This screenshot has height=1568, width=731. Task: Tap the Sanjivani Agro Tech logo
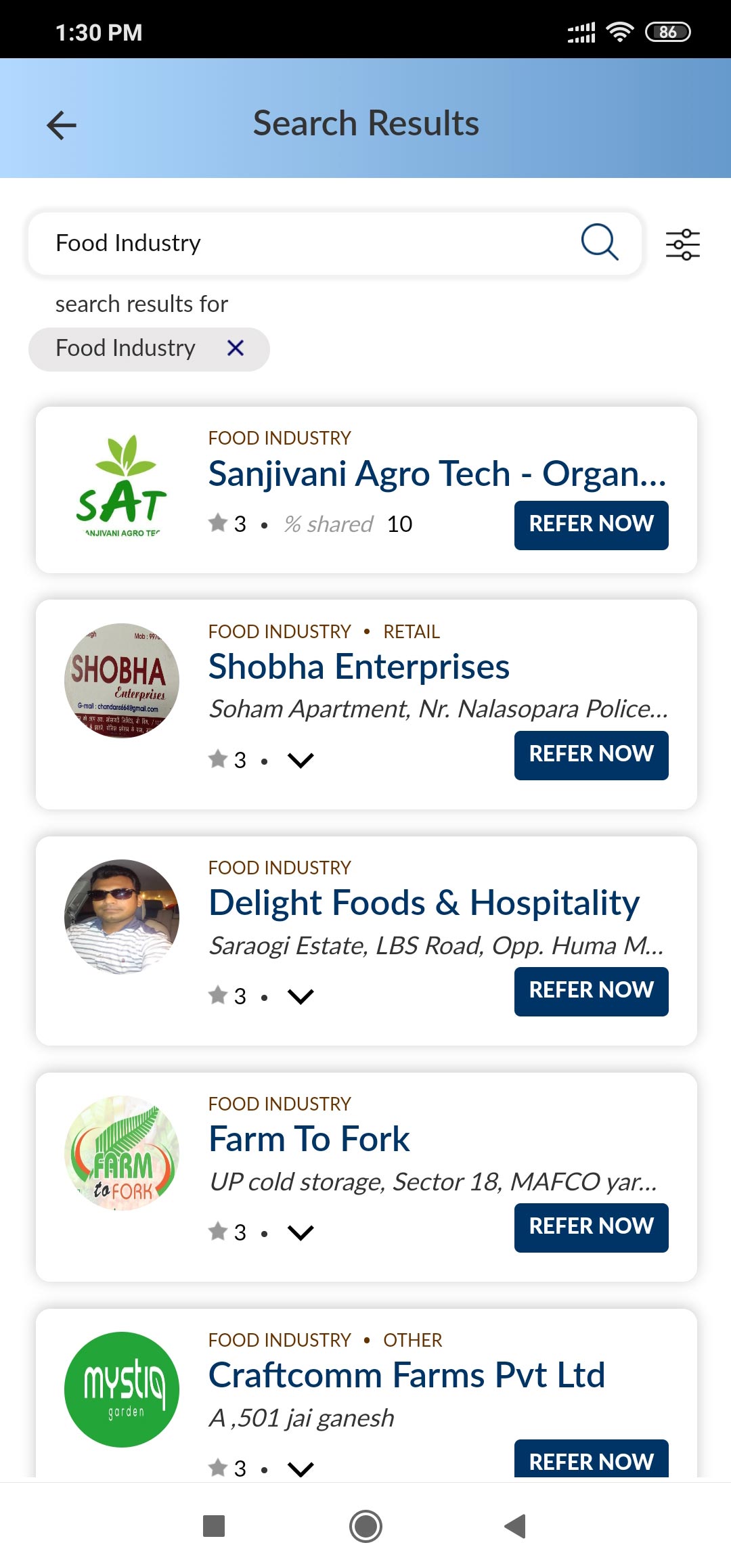tap(122, 487)
